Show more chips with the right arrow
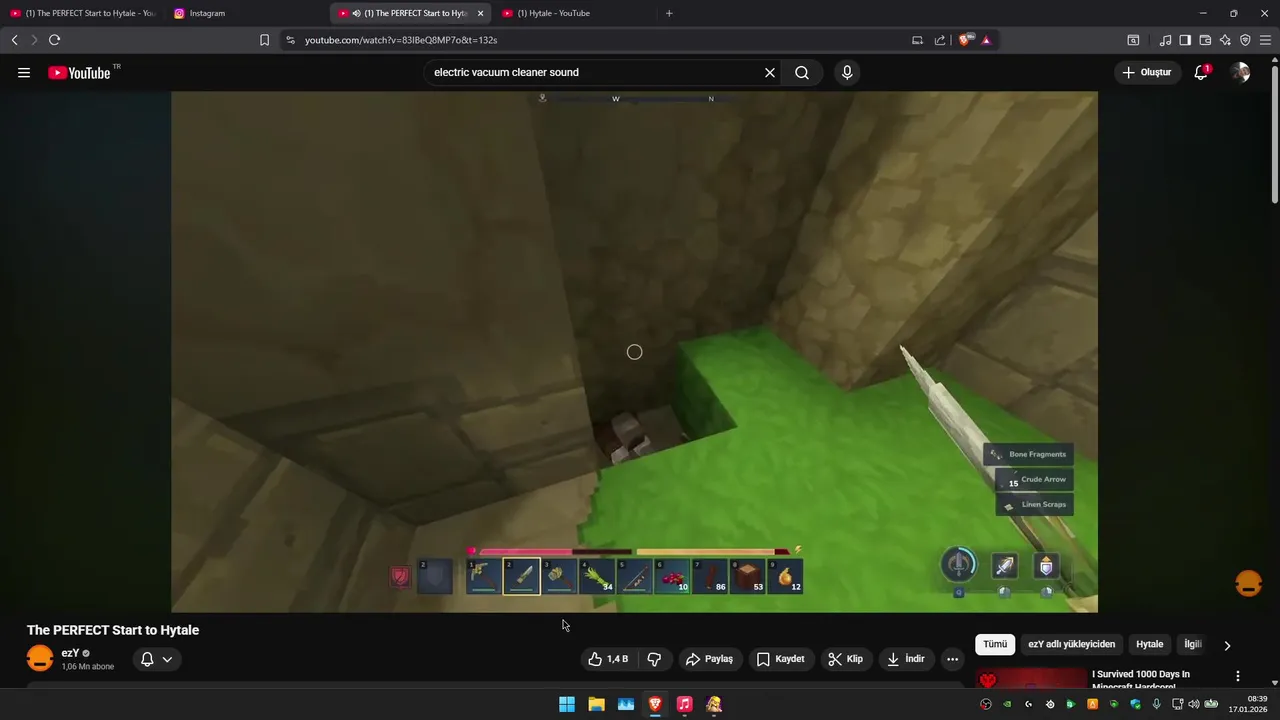This screenshot has height=720, width=1280. point(1227,645)
